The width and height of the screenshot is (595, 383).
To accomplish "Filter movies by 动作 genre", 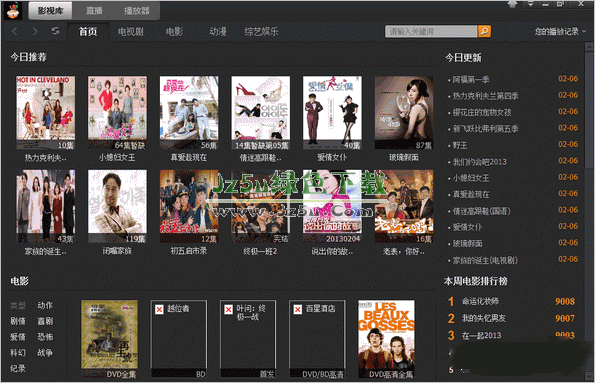I will [45, 305].
